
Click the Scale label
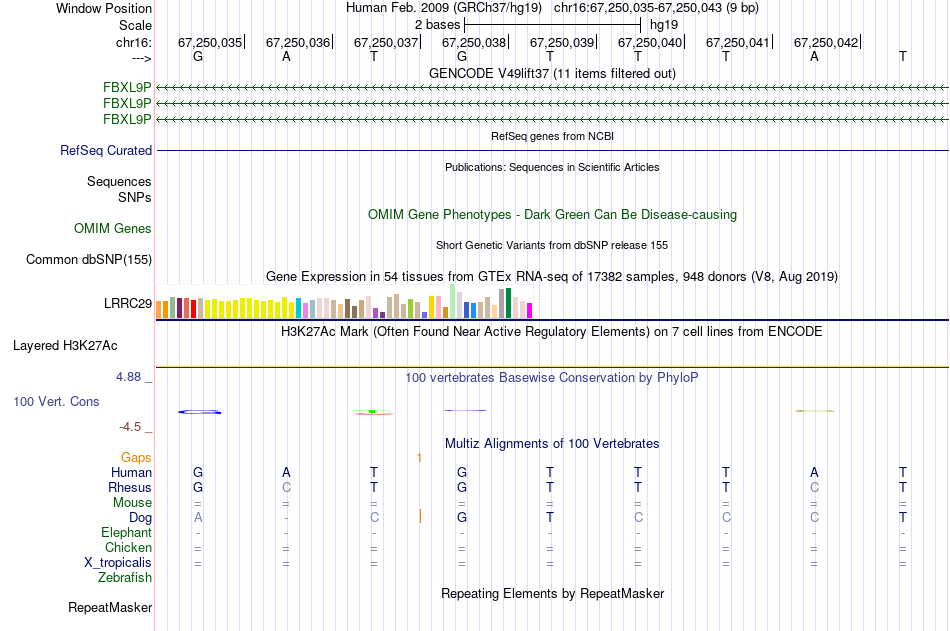[135, 25]
